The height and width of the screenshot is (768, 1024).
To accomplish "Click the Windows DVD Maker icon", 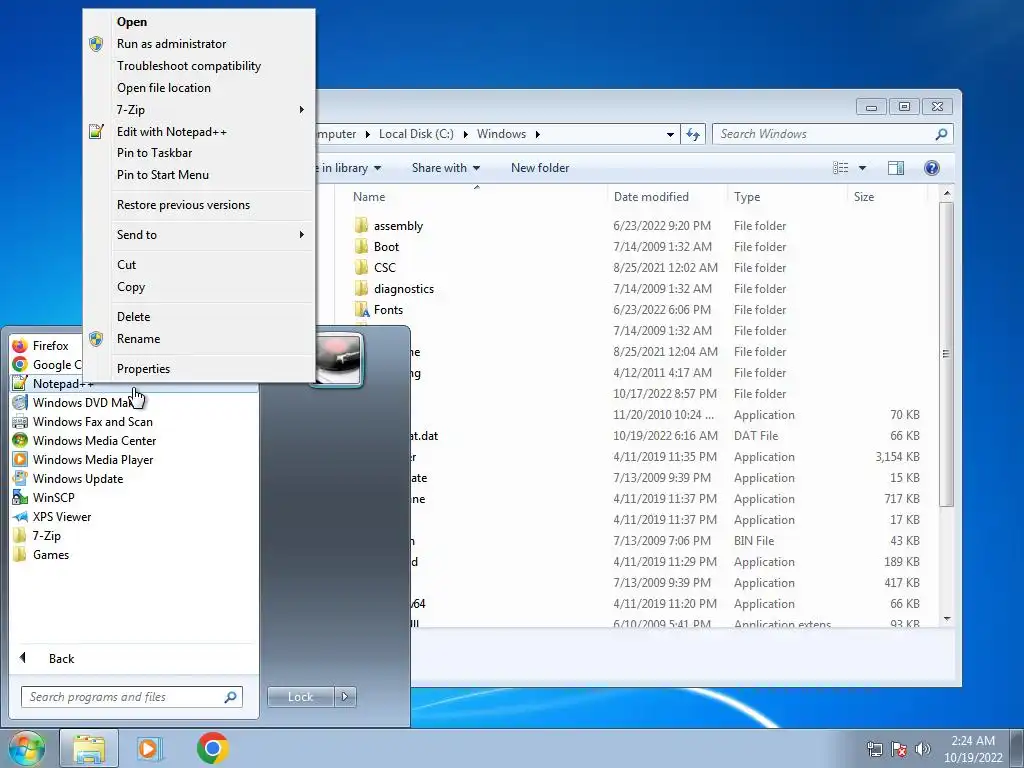I will point(20,402).
